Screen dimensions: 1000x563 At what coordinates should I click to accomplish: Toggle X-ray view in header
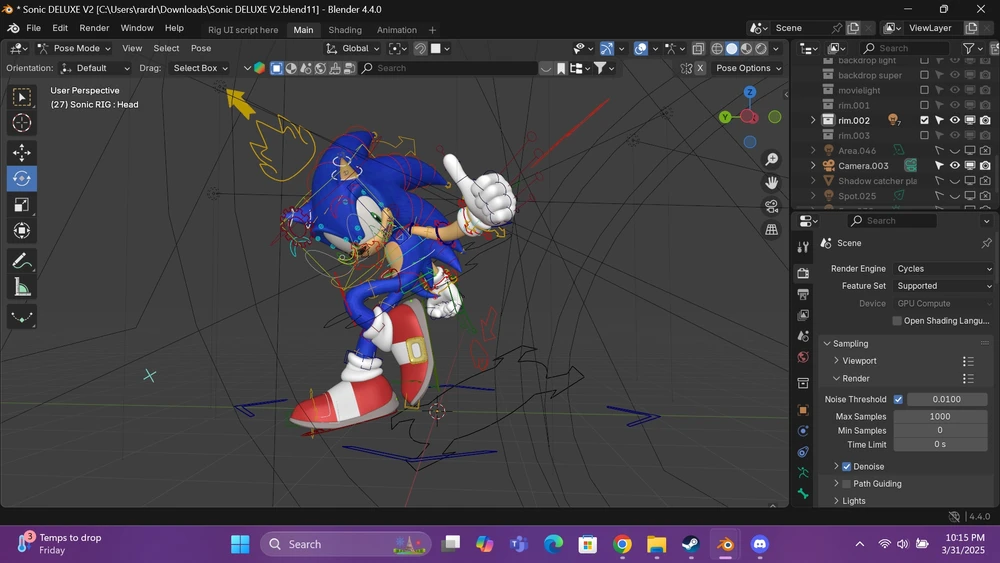point(698,48)
